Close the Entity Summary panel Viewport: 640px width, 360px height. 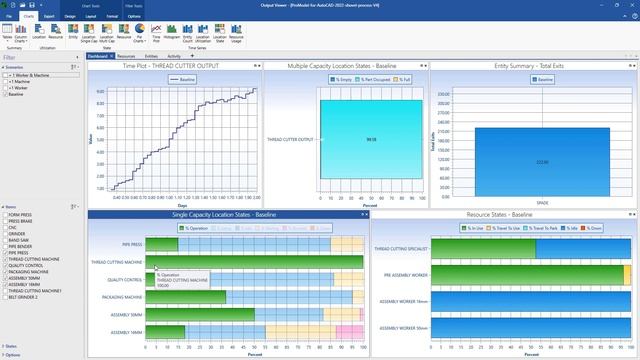[634, 66]
